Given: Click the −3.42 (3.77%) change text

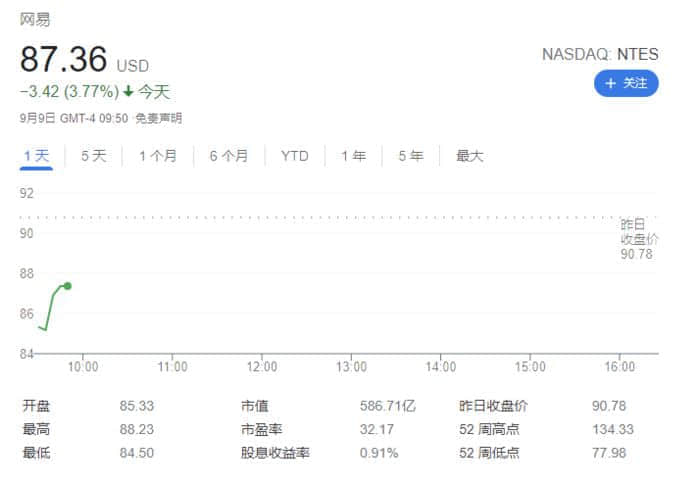Looking at the screenshot, I should [70, 92].
